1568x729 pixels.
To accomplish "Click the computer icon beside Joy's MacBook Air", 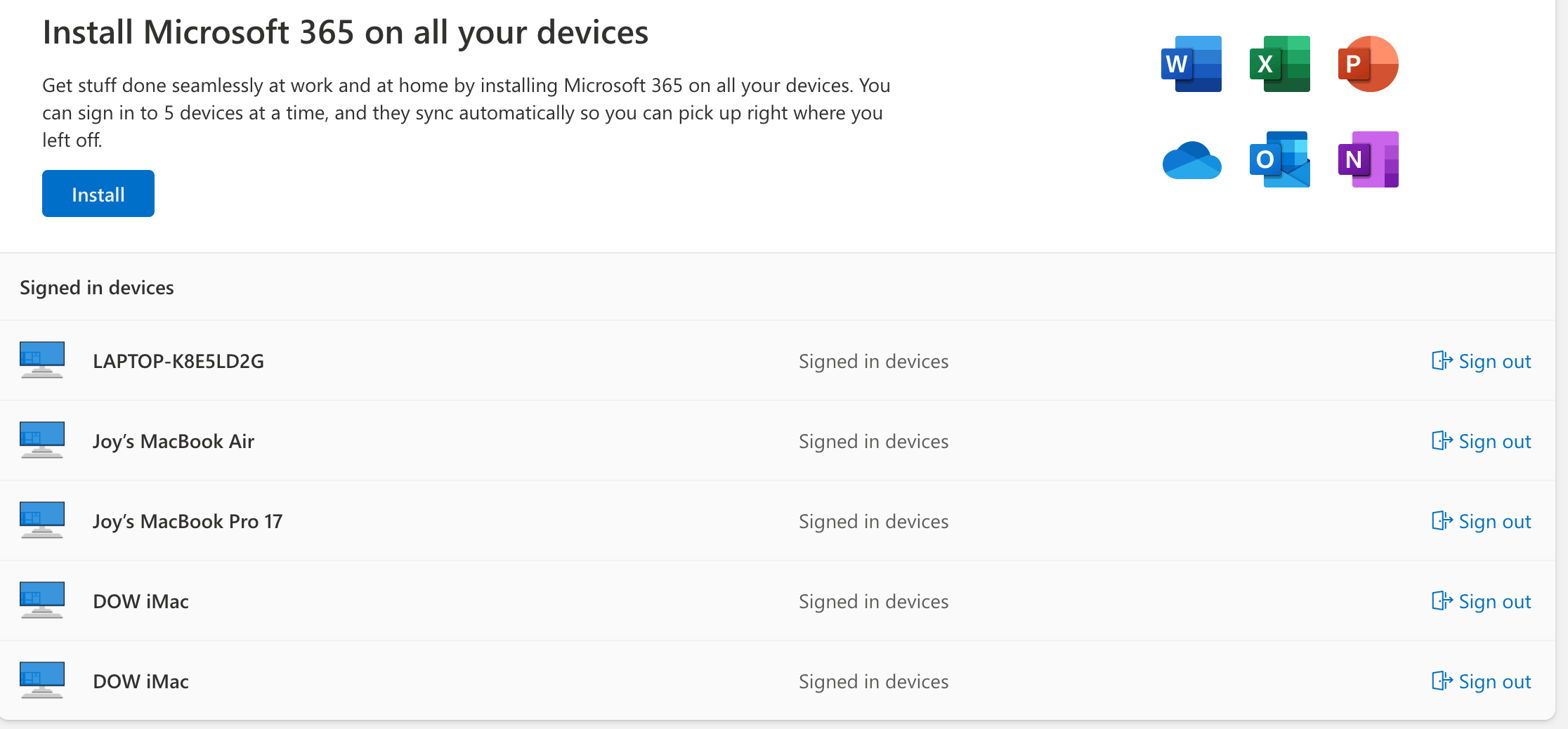I will click(x=42, y=440).
